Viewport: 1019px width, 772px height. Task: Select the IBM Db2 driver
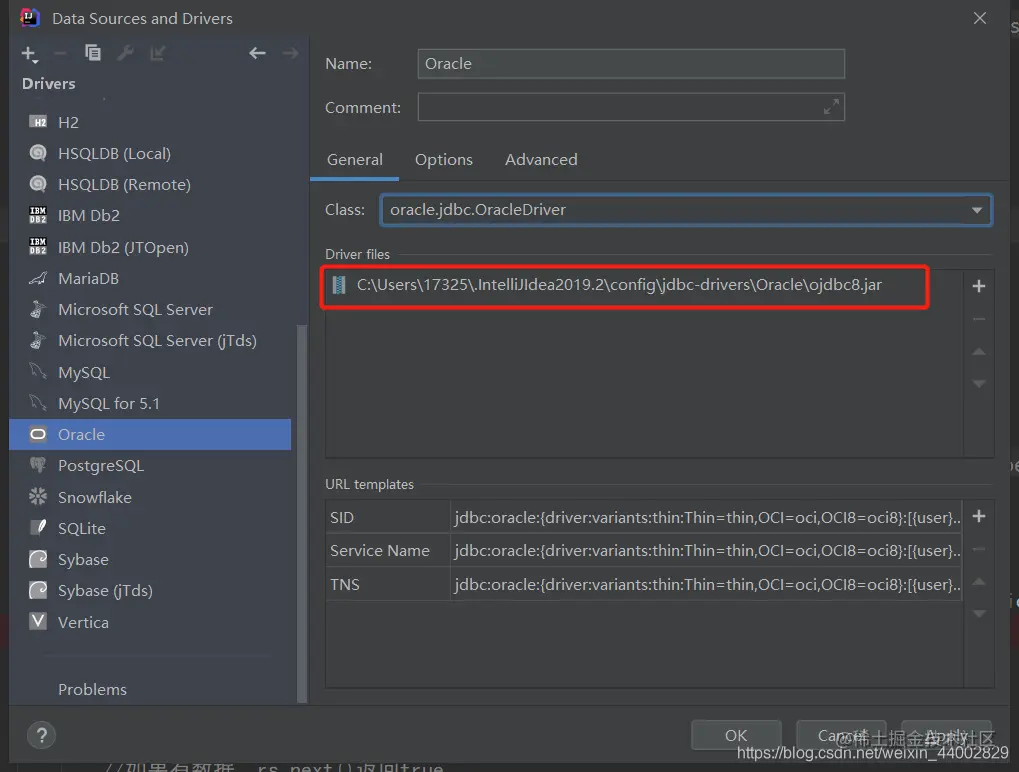tap(150, 215)
